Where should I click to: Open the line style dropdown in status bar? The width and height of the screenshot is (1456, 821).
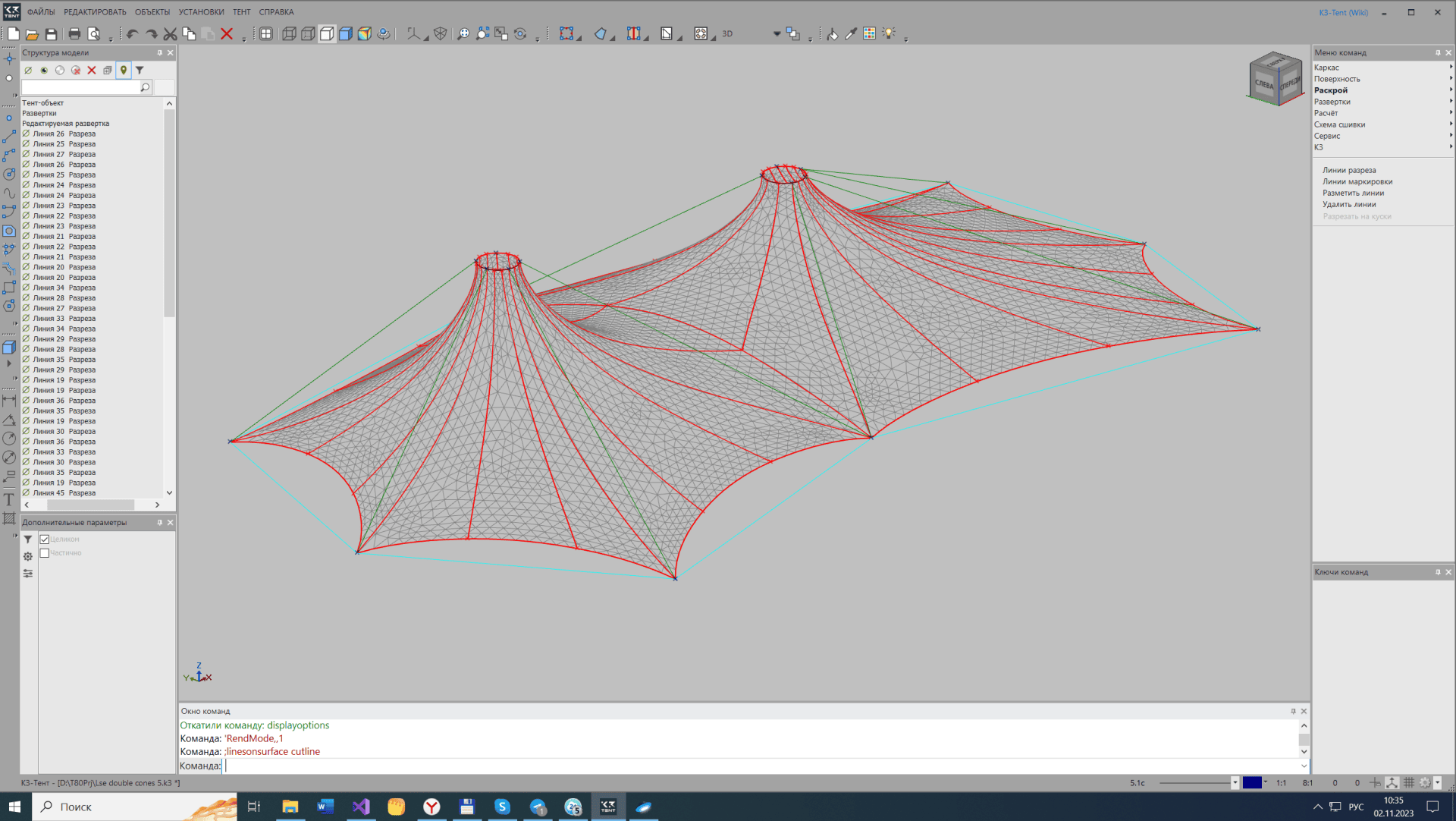coord(1235,782)
